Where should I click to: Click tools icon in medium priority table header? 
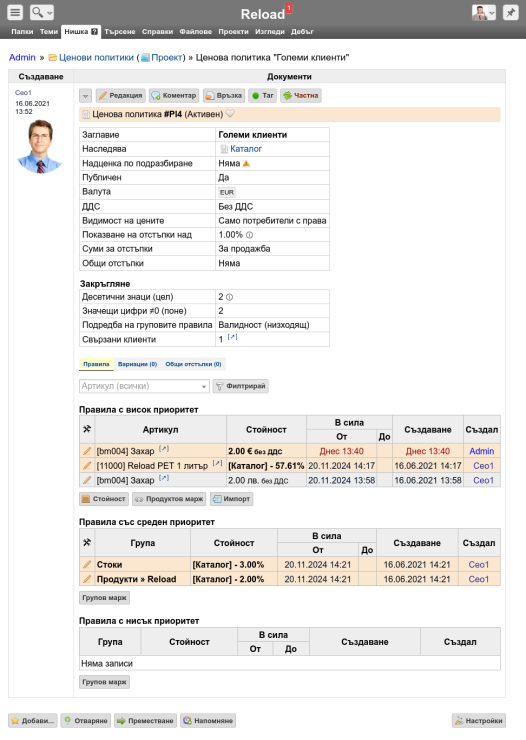pyautogui.click(x=87, y=543)
